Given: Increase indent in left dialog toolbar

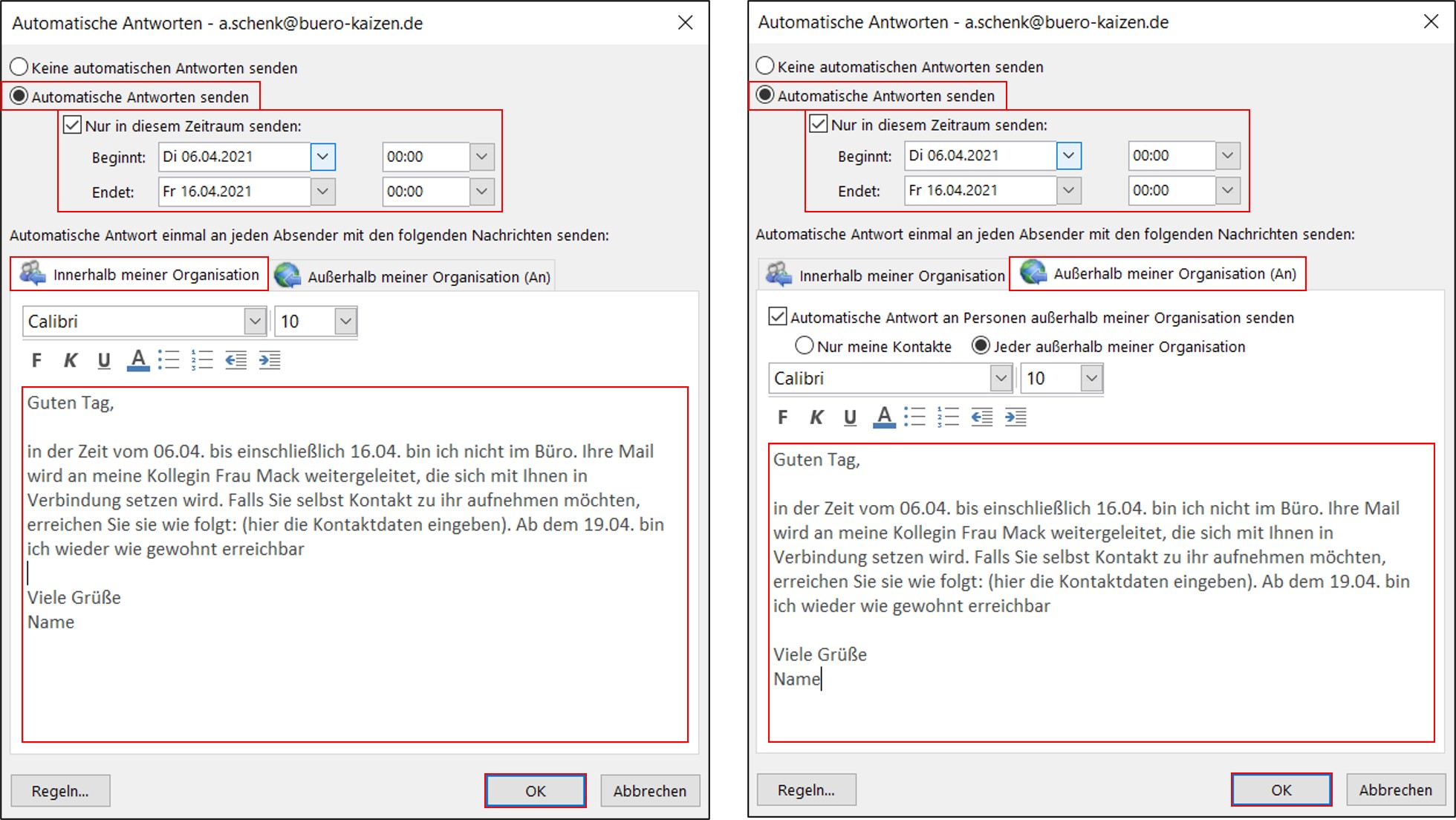Looking at the screenshot, I should [x=270, y=360].
